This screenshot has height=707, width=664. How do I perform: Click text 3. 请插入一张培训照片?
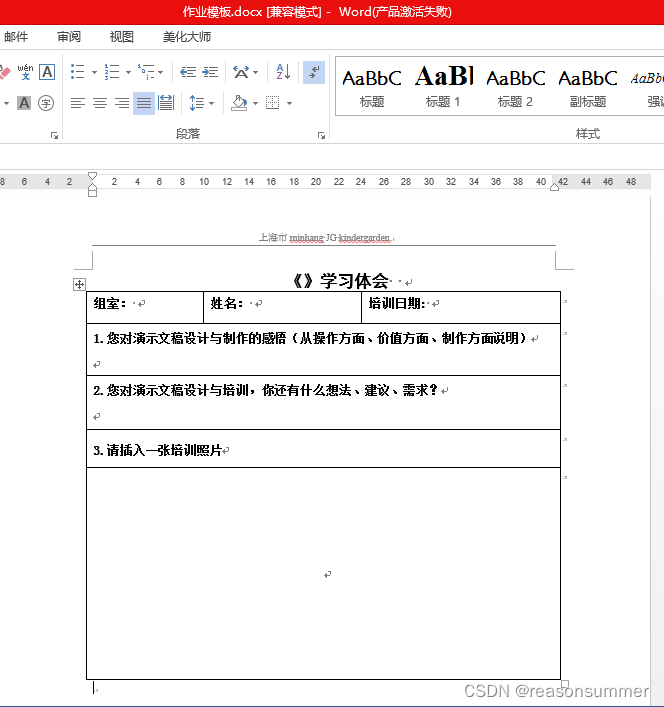[158, 450]
